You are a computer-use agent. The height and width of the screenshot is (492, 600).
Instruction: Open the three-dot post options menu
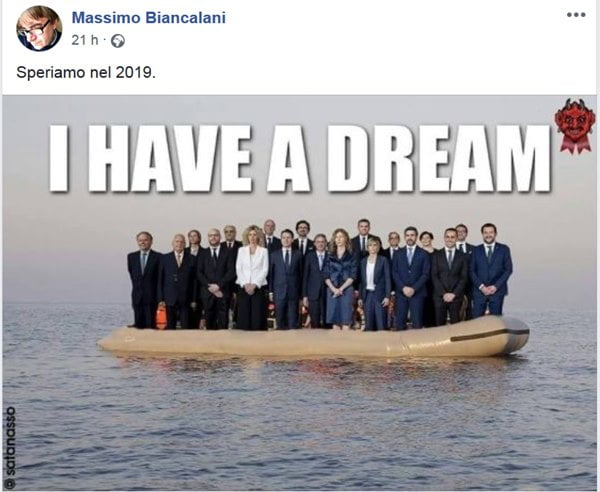point(576,15)
